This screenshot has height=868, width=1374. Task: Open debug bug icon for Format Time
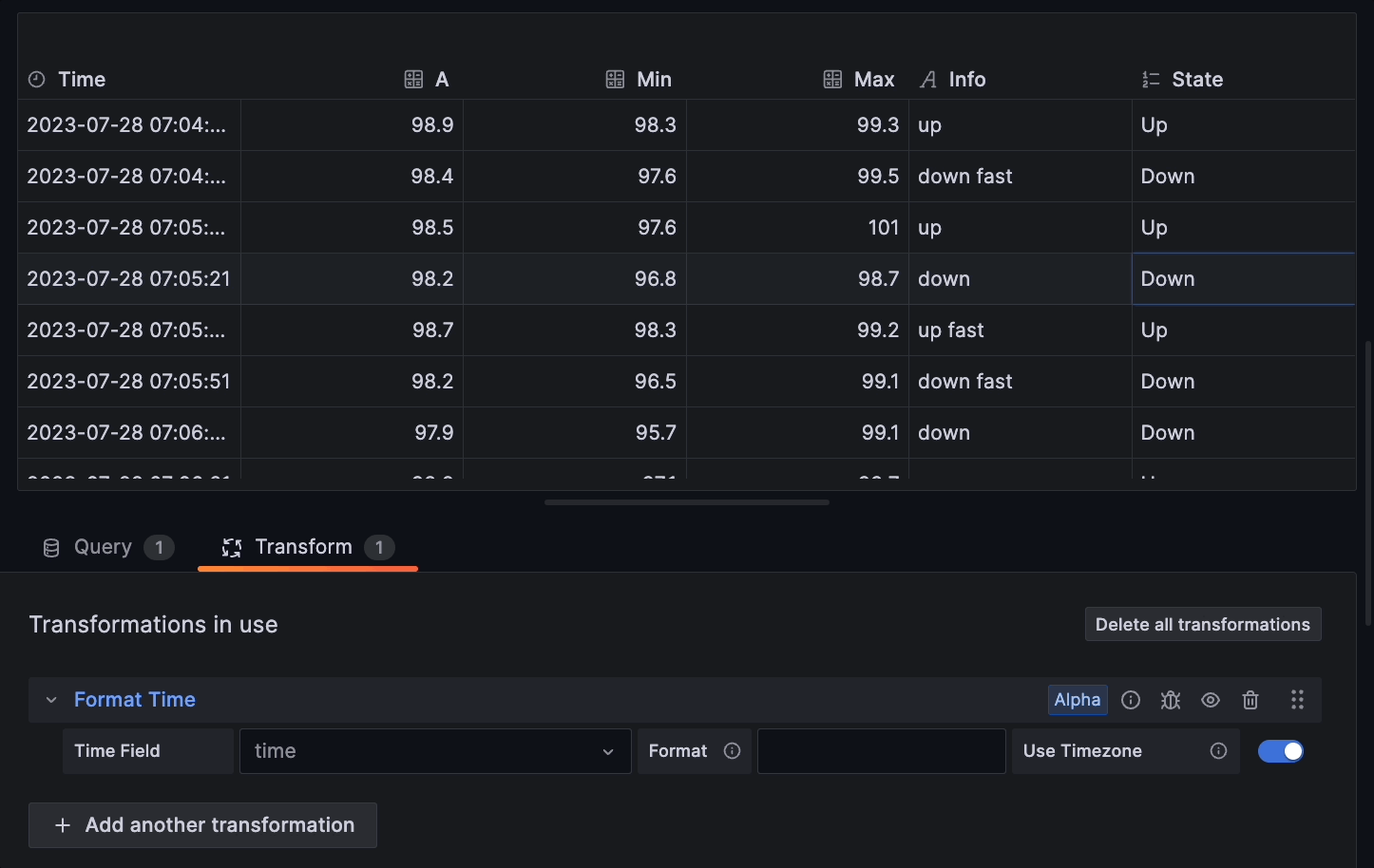coord(1171,700)
